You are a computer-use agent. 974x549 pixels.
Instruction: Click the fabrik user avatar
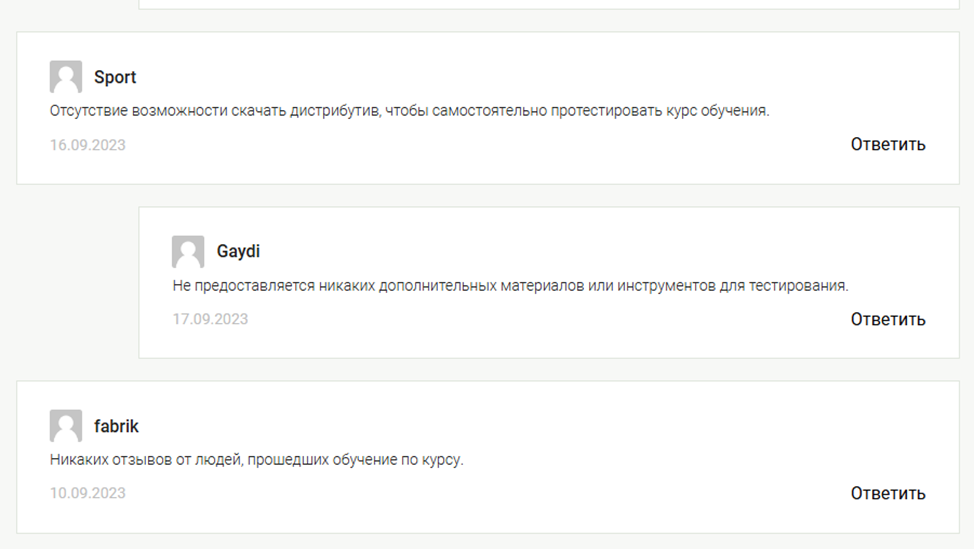[66, 426]
